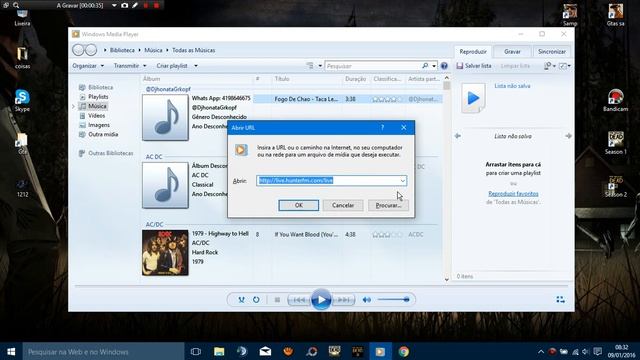Open the Criar playlist dropdown
This screenshot has width=640, height=360.
click(x=177, y=66)
